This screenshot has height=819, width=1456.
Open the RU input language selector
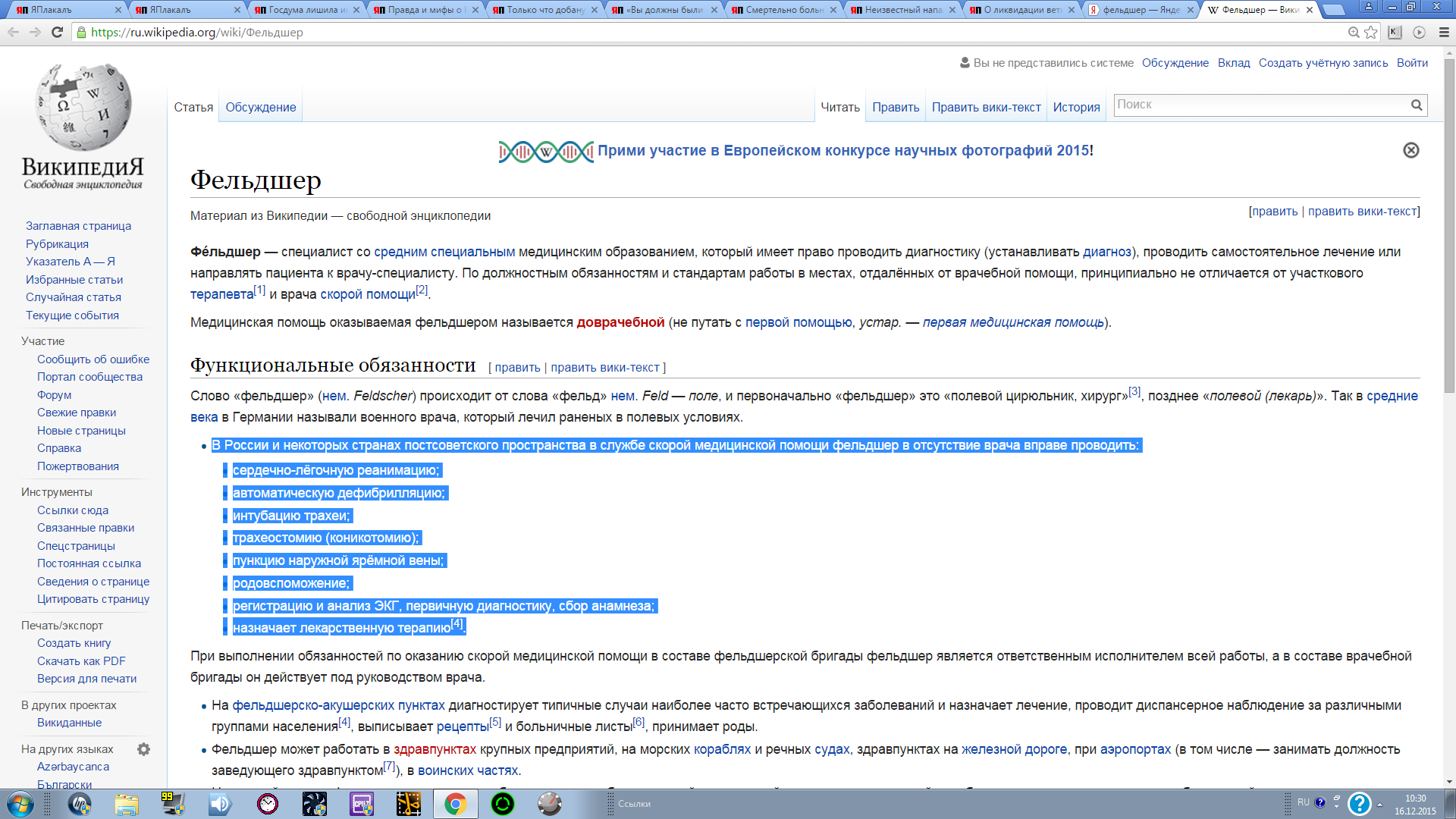pyautogui.click(x=1304, y=802)
